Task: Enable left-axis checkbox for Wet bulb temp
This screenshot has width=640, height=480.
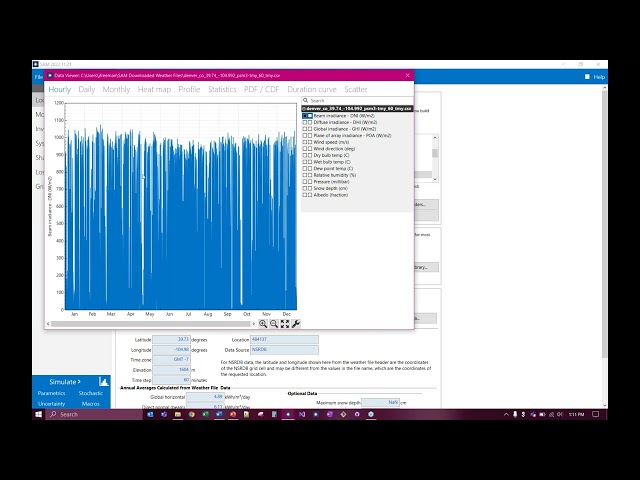Action: (x=304, y=162)
